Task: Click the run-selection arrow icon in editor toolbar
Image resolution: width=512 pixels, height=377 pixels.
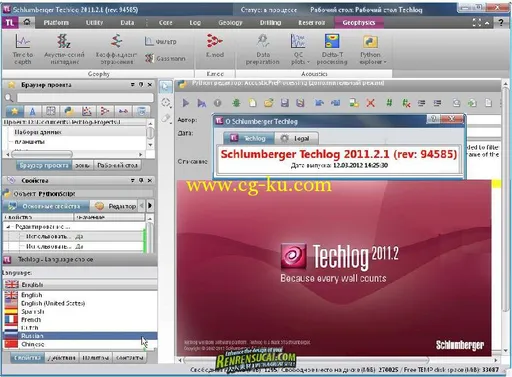Action: [201, 103]
